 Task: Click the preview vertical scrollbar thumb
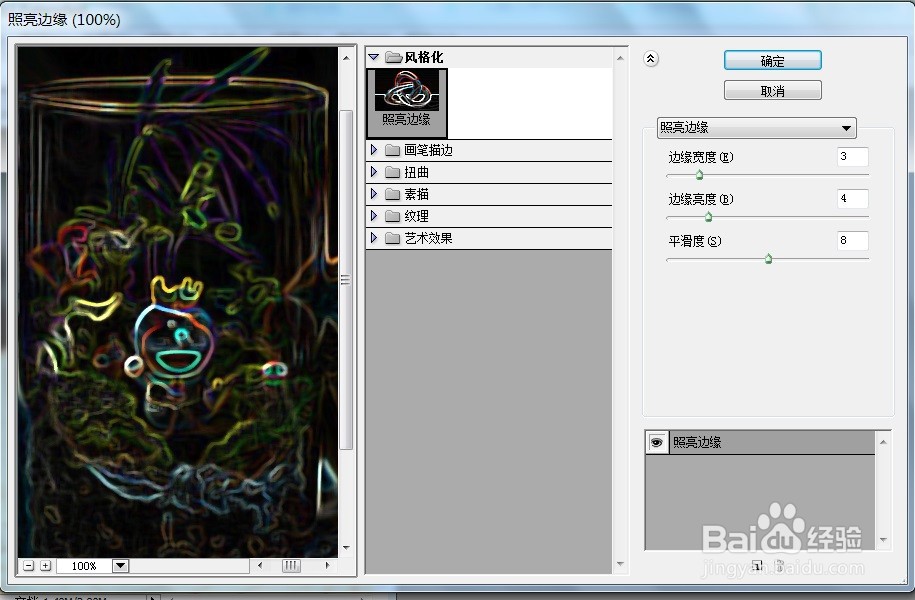tap(346, 280)
